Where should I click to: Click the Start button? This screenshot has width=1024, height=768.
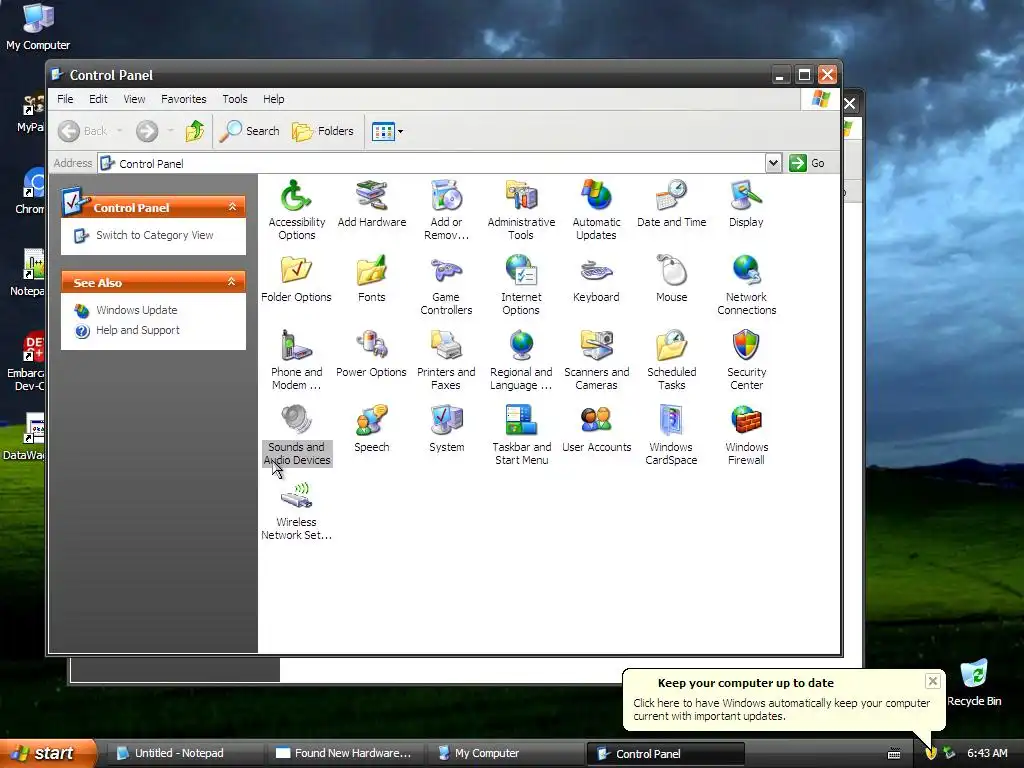47,753
